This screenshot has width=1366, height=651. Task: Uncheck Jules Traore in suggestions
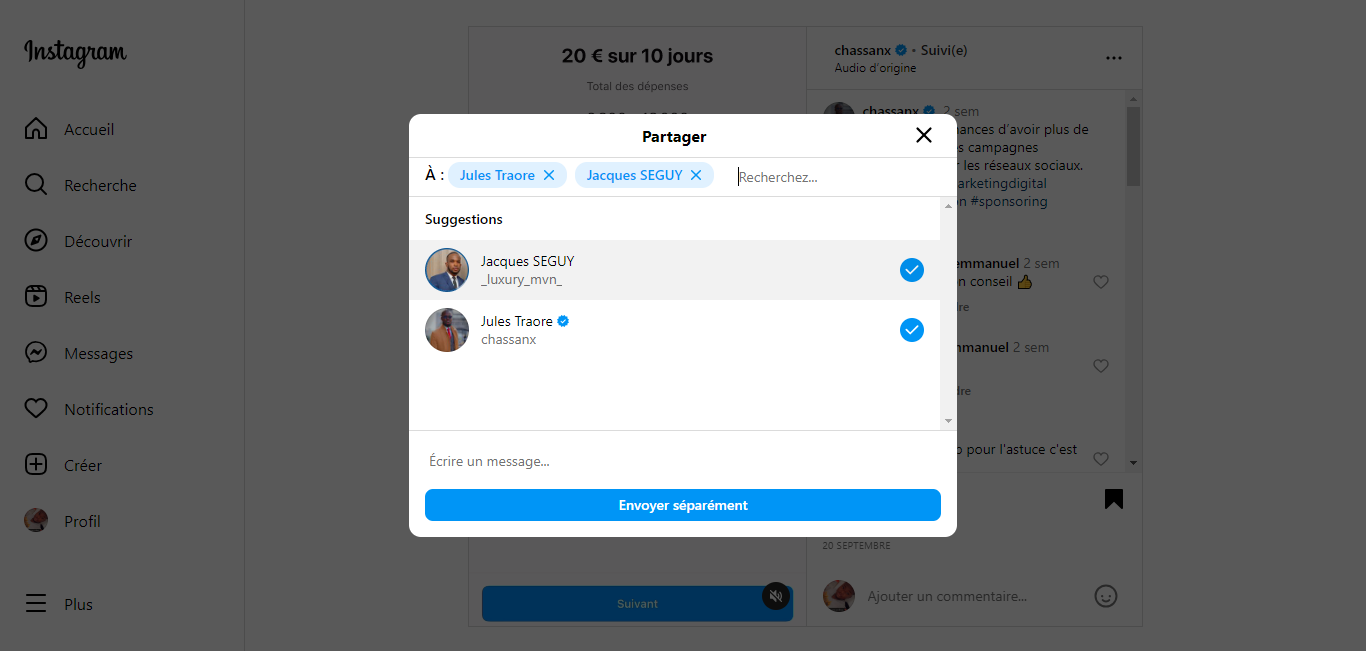pos(911,330)
